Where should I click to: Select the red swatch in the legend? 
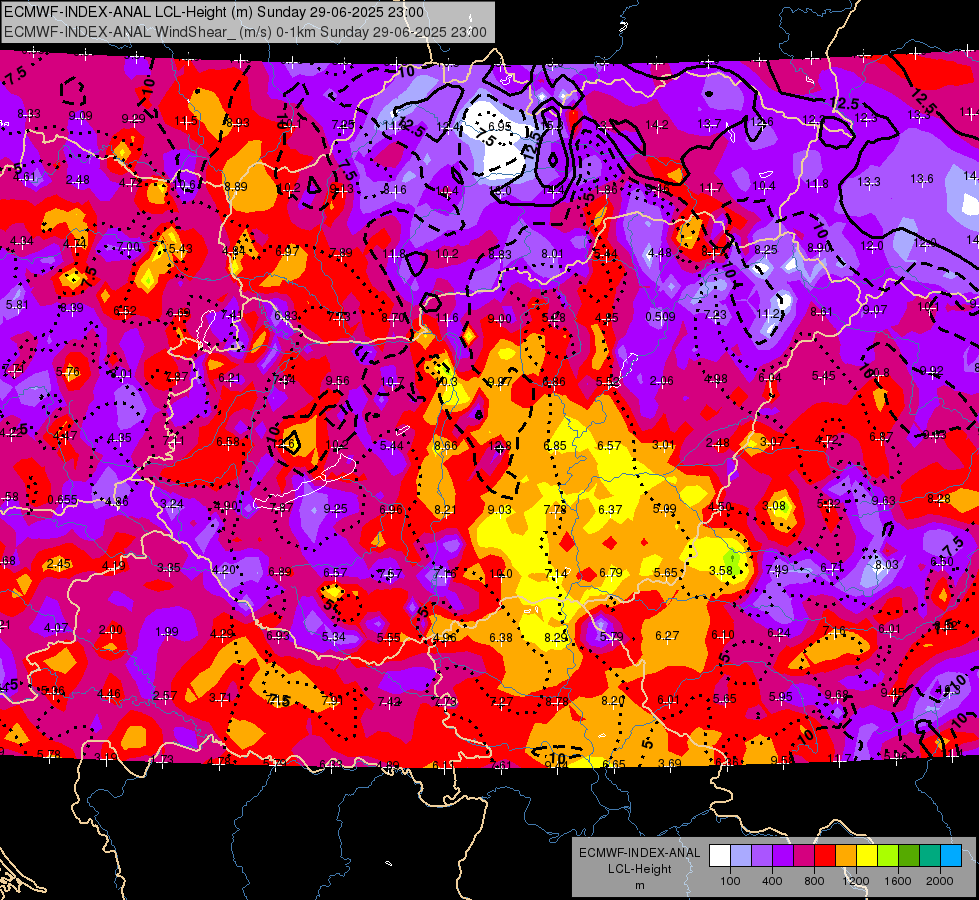(825, 856)
